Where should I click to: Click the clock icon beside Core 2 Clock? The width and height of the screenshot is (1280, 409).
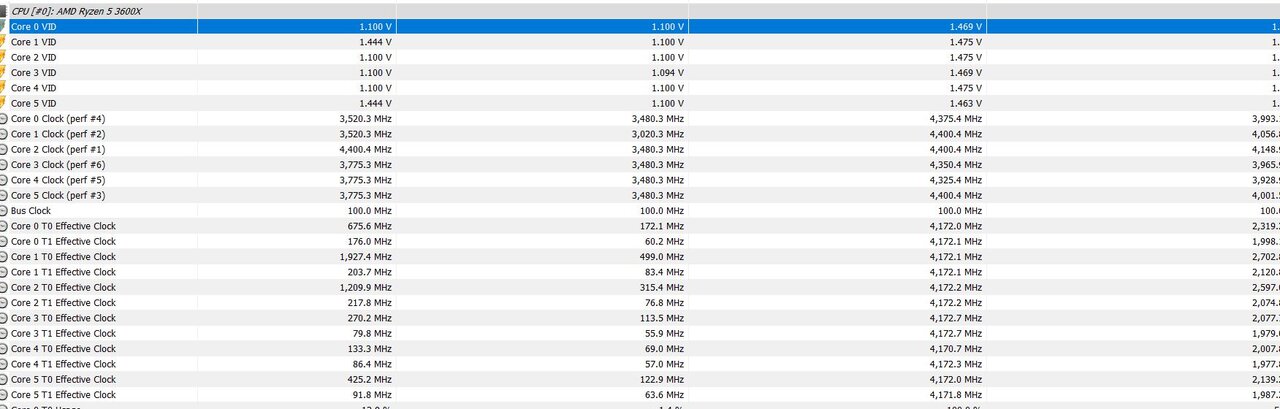pos(3,149)
